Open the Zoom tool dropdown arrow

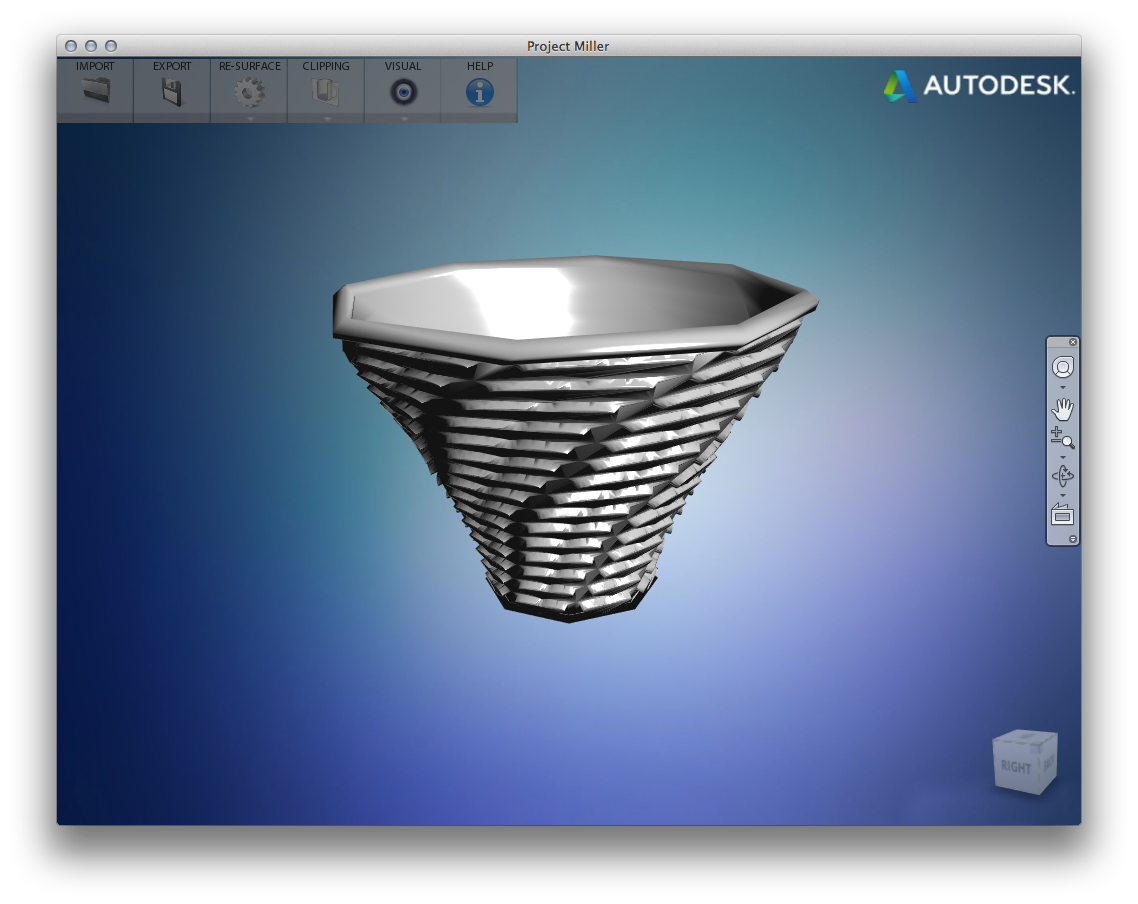pyautogui.click(x=1062, y=457)
